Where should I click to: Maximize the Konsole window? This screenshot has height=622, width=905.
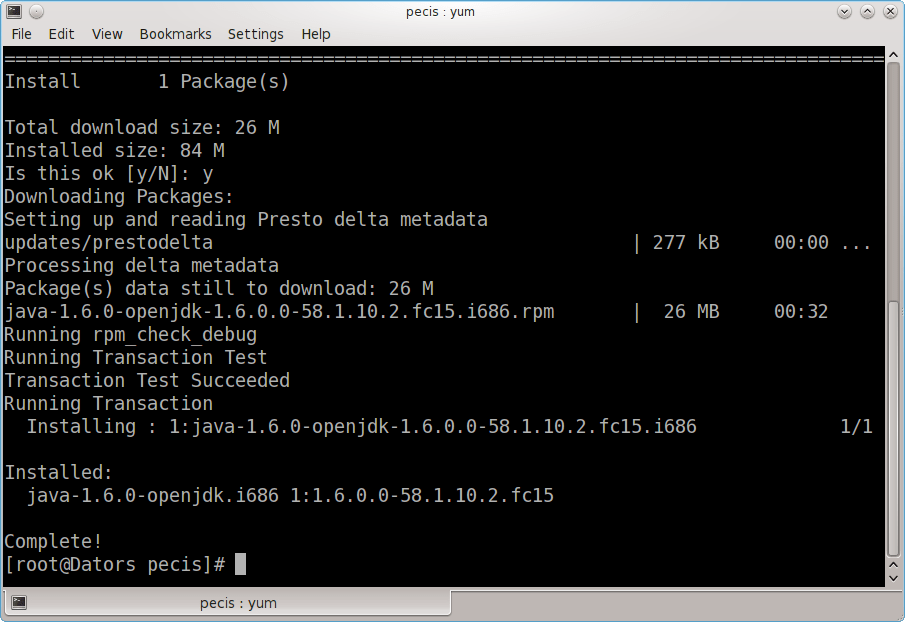[867, 11]
